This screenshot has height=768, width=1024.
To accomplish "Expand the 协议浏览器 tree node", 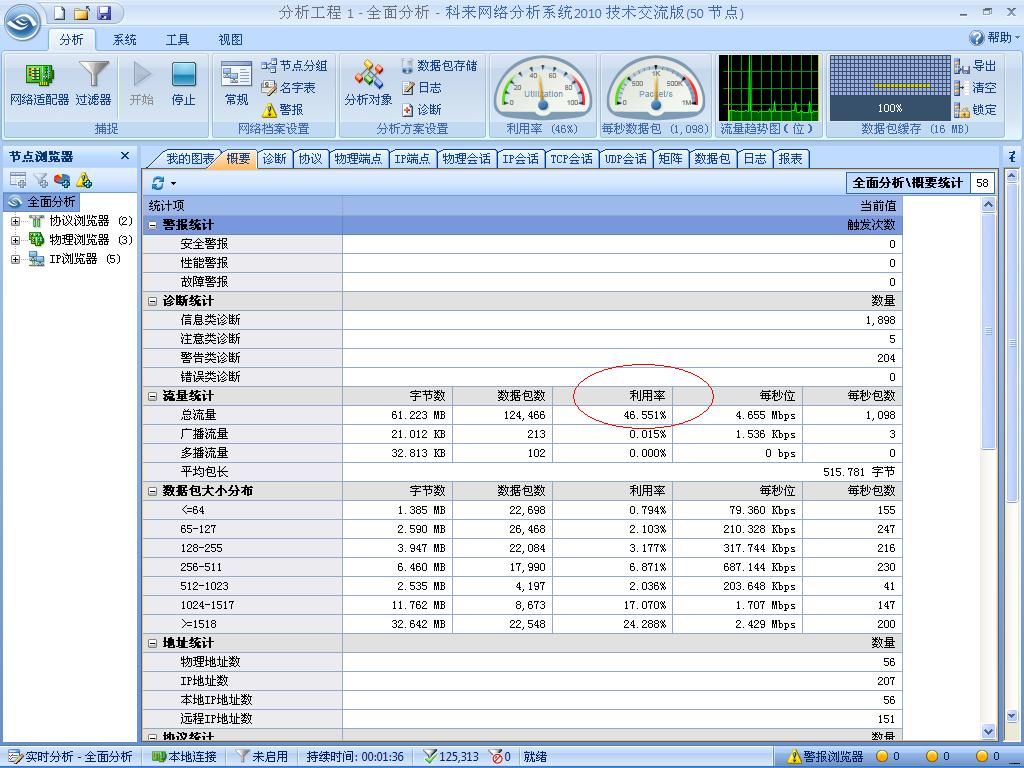I will coord(14,221).
